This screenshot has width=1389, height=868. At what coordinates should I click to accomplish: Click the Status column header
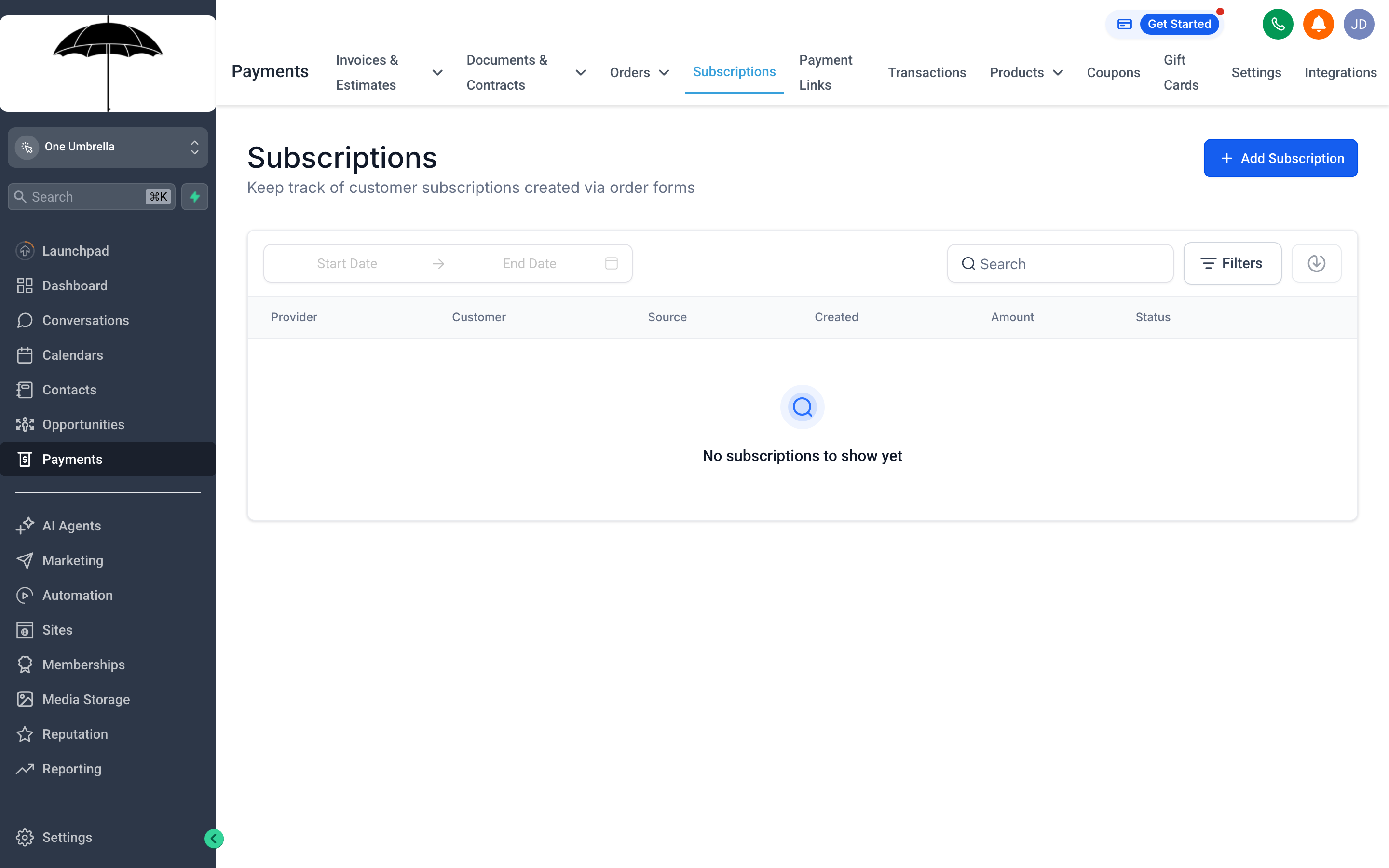click(x=1153, y=317)
